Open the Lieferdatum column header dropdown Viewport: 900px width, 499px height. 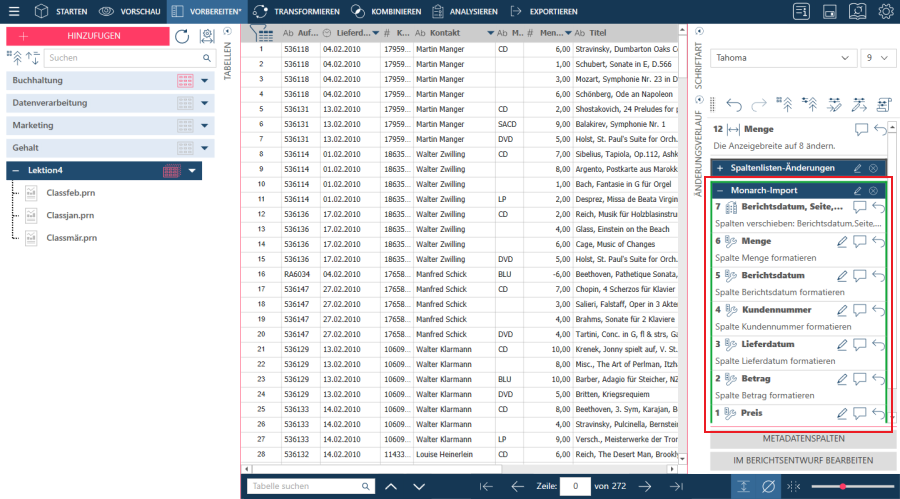point(375,33)
